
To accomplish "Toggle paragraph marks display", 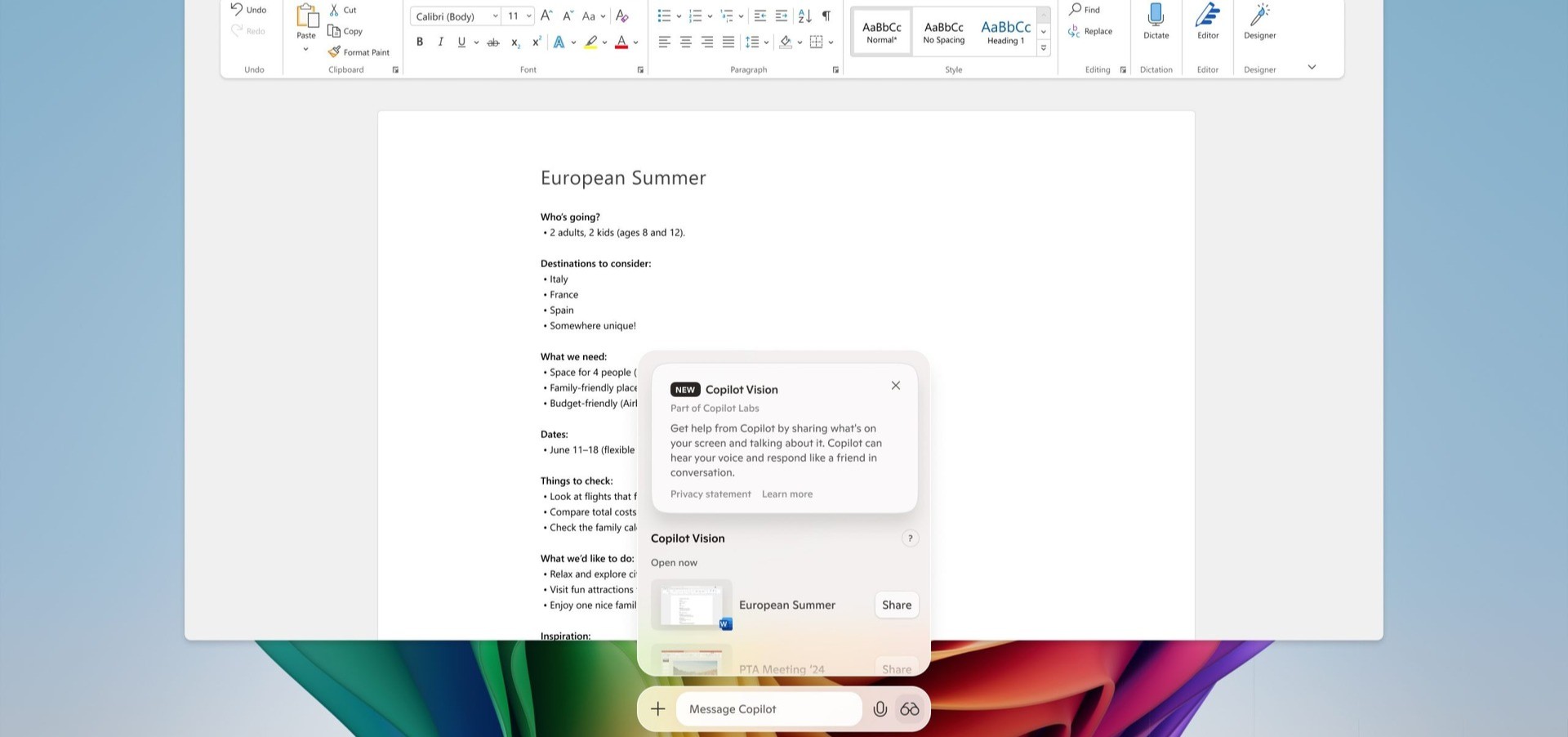I will click(826, 16).
